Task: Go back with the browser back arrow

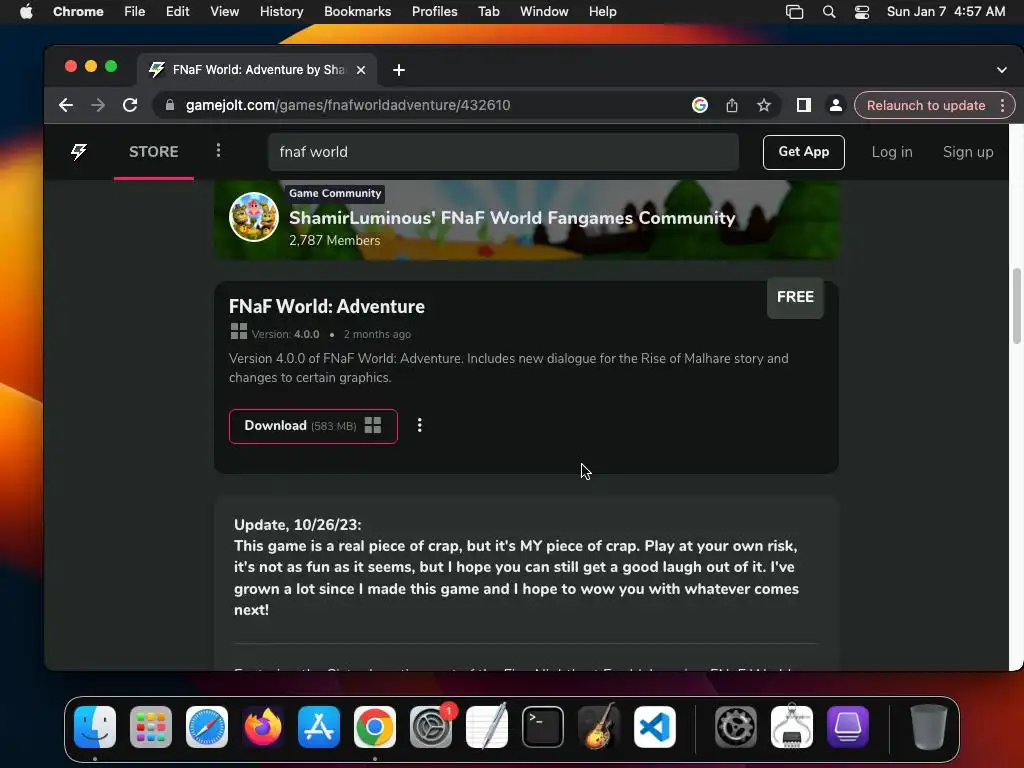Action: click(x=65, y=105)
